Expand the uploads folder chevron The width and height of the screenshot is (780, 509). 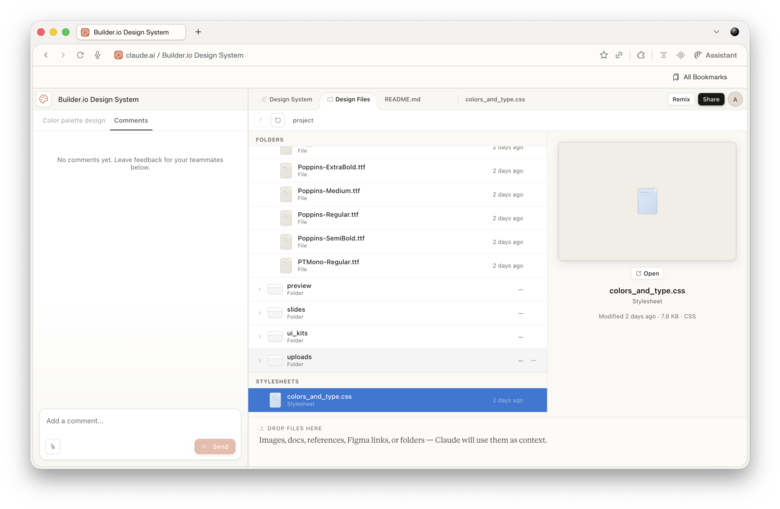point(260,360)
